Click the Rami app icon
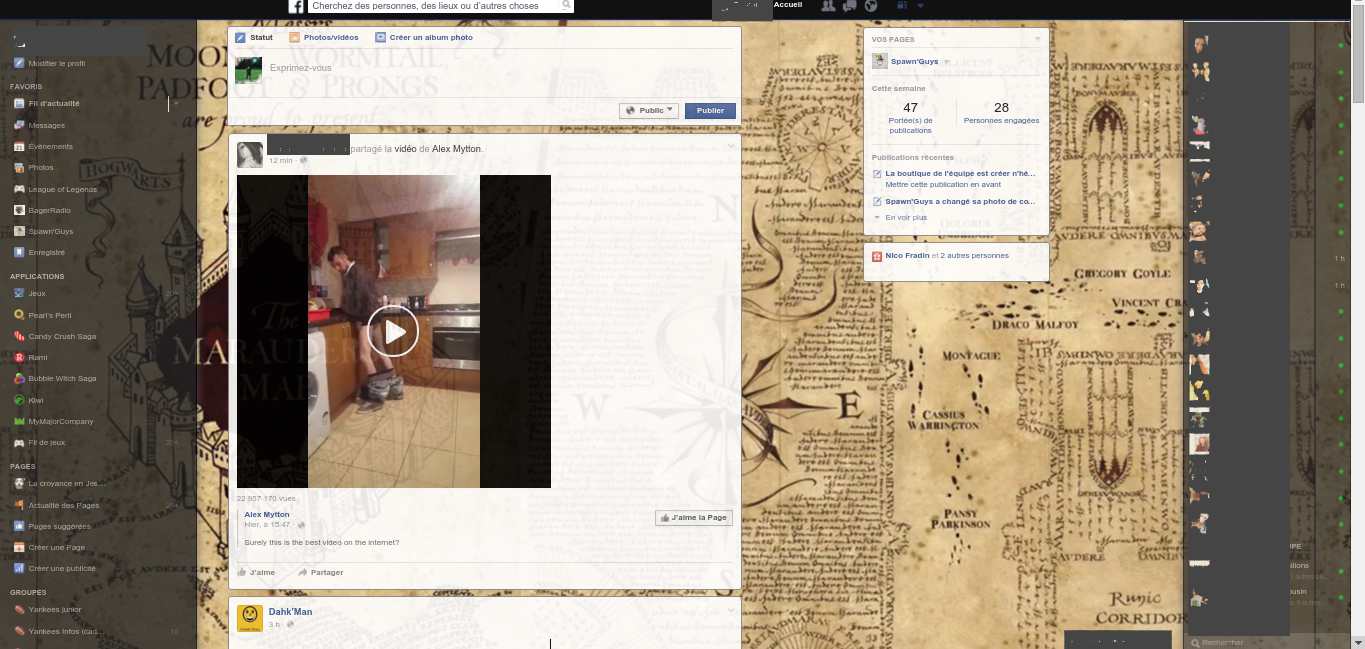 (19, 357)
